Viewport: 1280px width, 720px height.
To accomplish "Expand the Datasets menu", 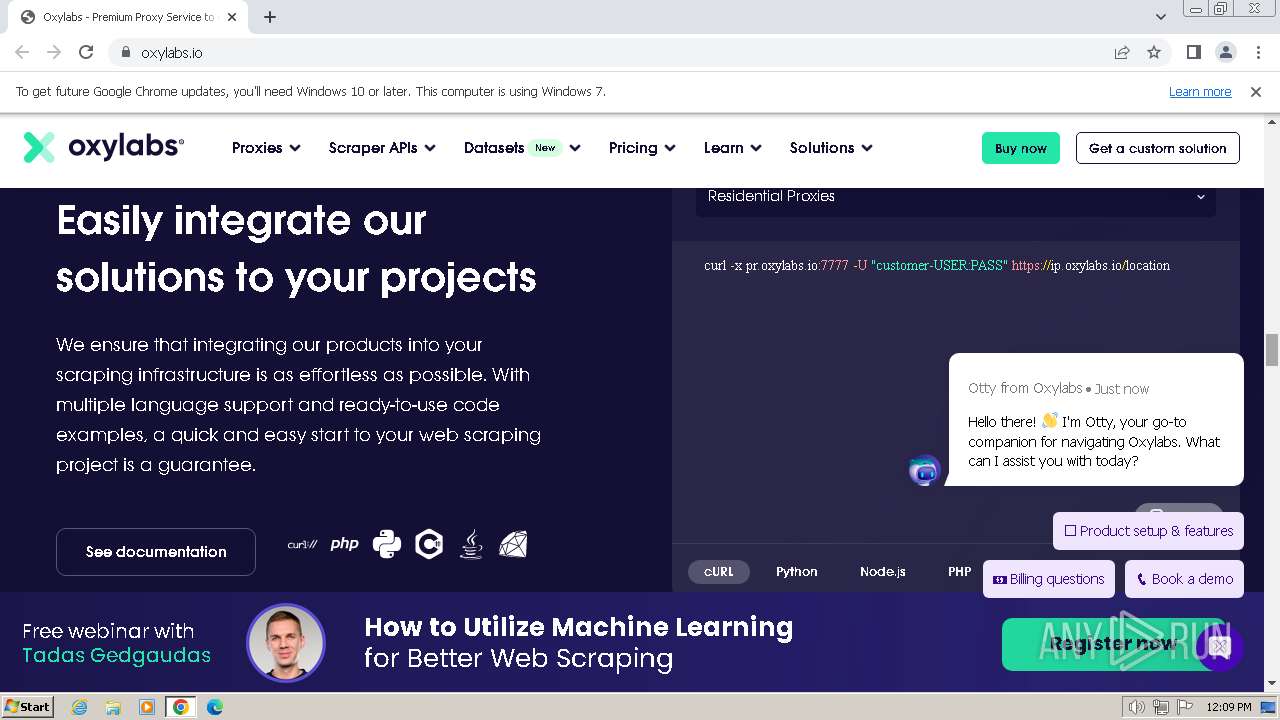I will [x=522, y=147].
